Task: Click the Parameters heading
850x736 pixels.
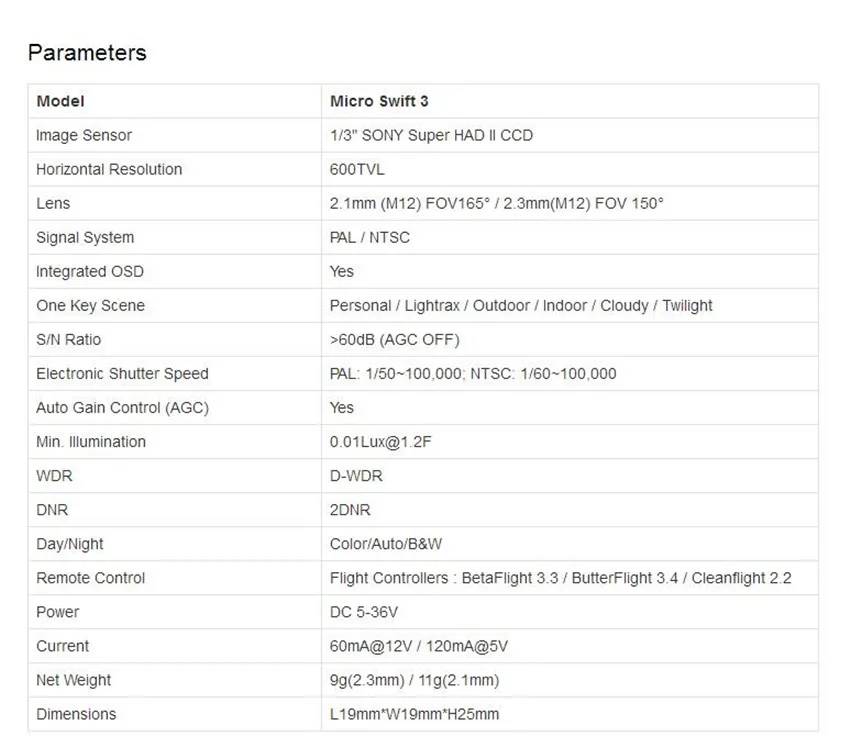Action: [87, 53]
